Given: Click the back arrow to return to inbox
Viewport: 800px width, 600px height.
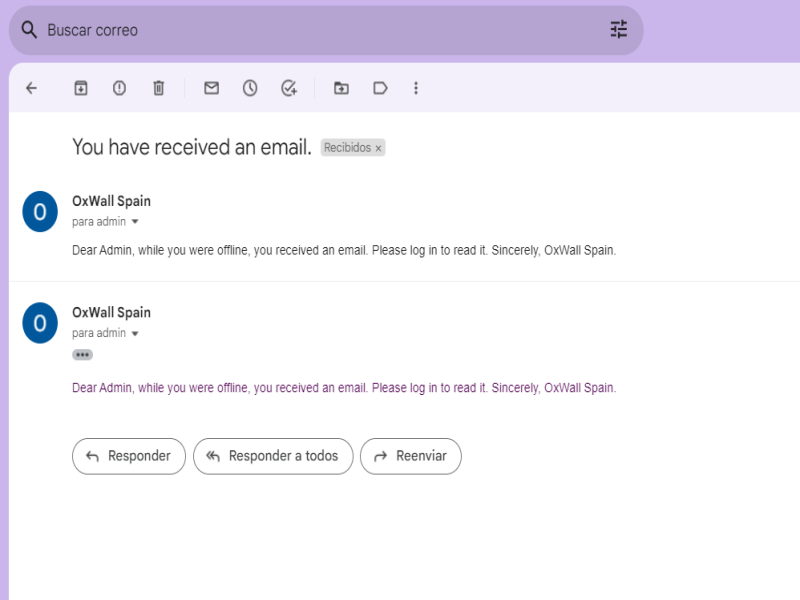Looking at the screenshot, I should [31, 88].
